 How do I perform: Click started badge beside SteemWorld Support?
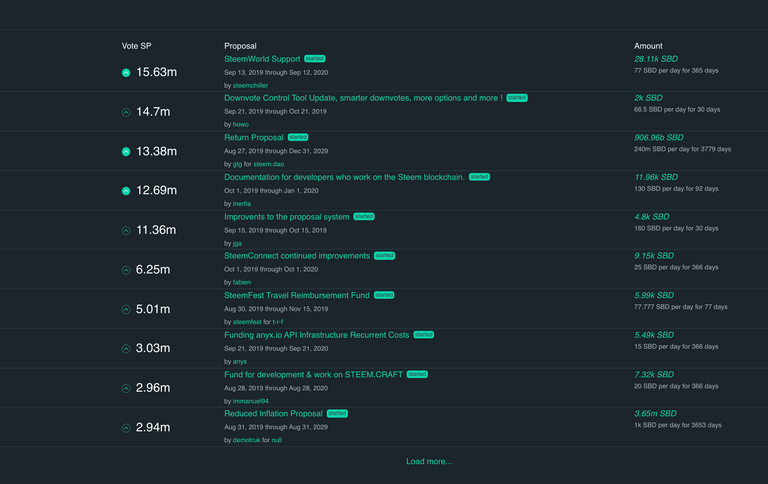pyautogui.click(x=314, y=59)
